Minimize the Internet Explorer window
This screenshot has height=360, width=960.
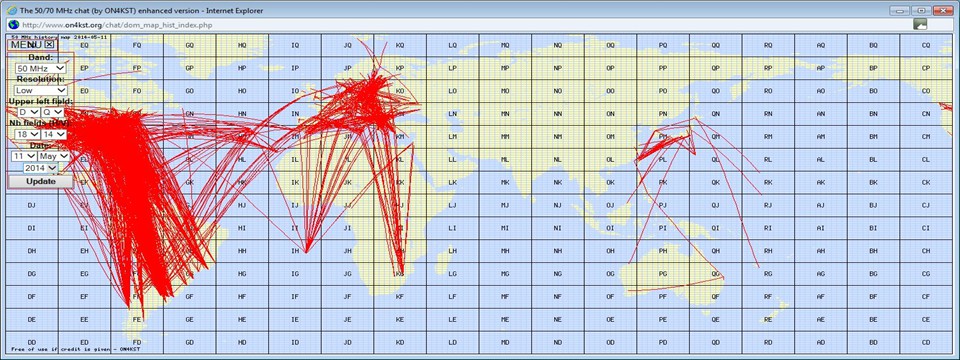(x=900, y=10)
